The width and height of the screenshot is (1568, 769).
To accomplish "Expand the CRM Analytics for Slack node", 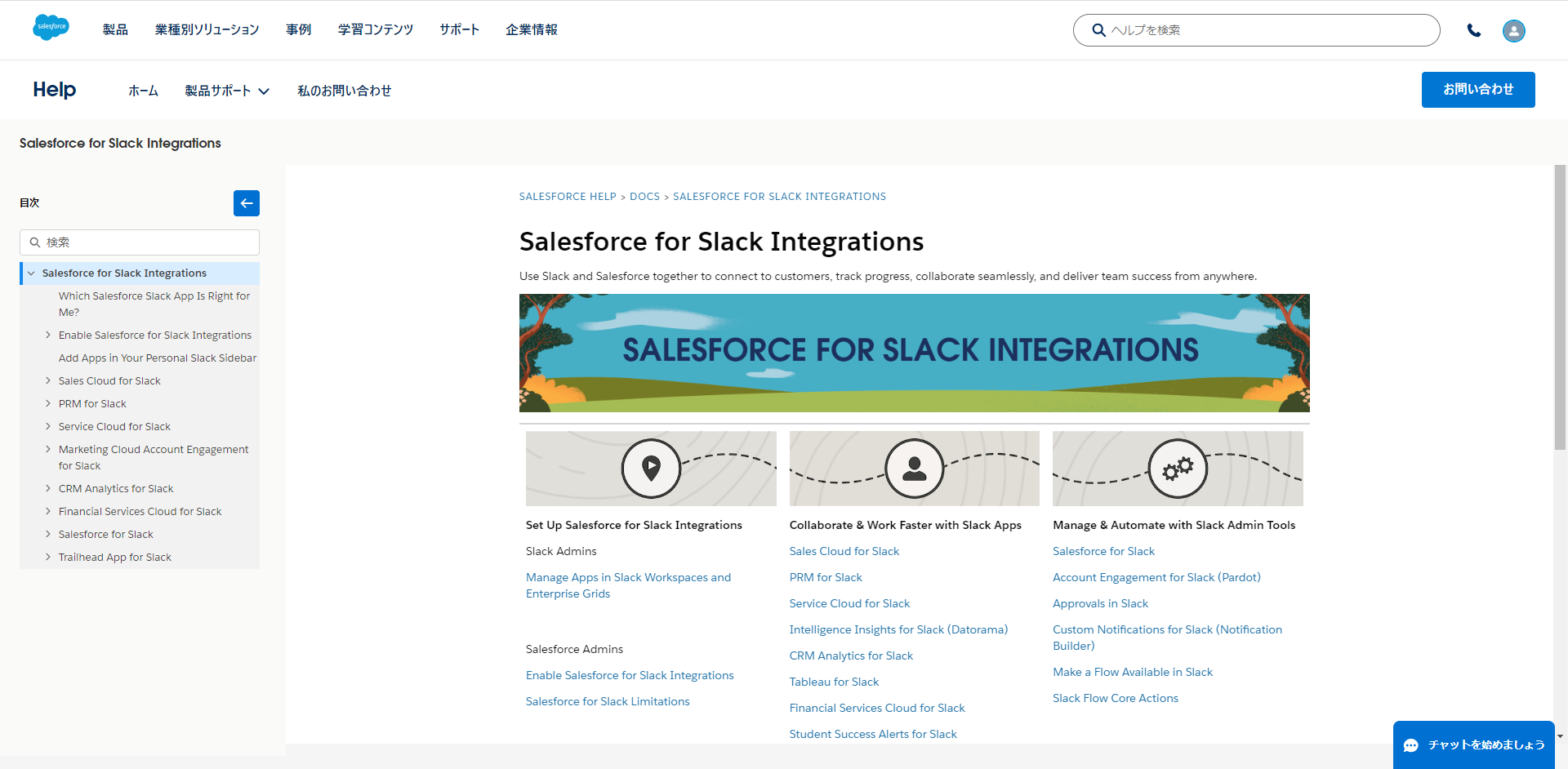I will point(47,489).
